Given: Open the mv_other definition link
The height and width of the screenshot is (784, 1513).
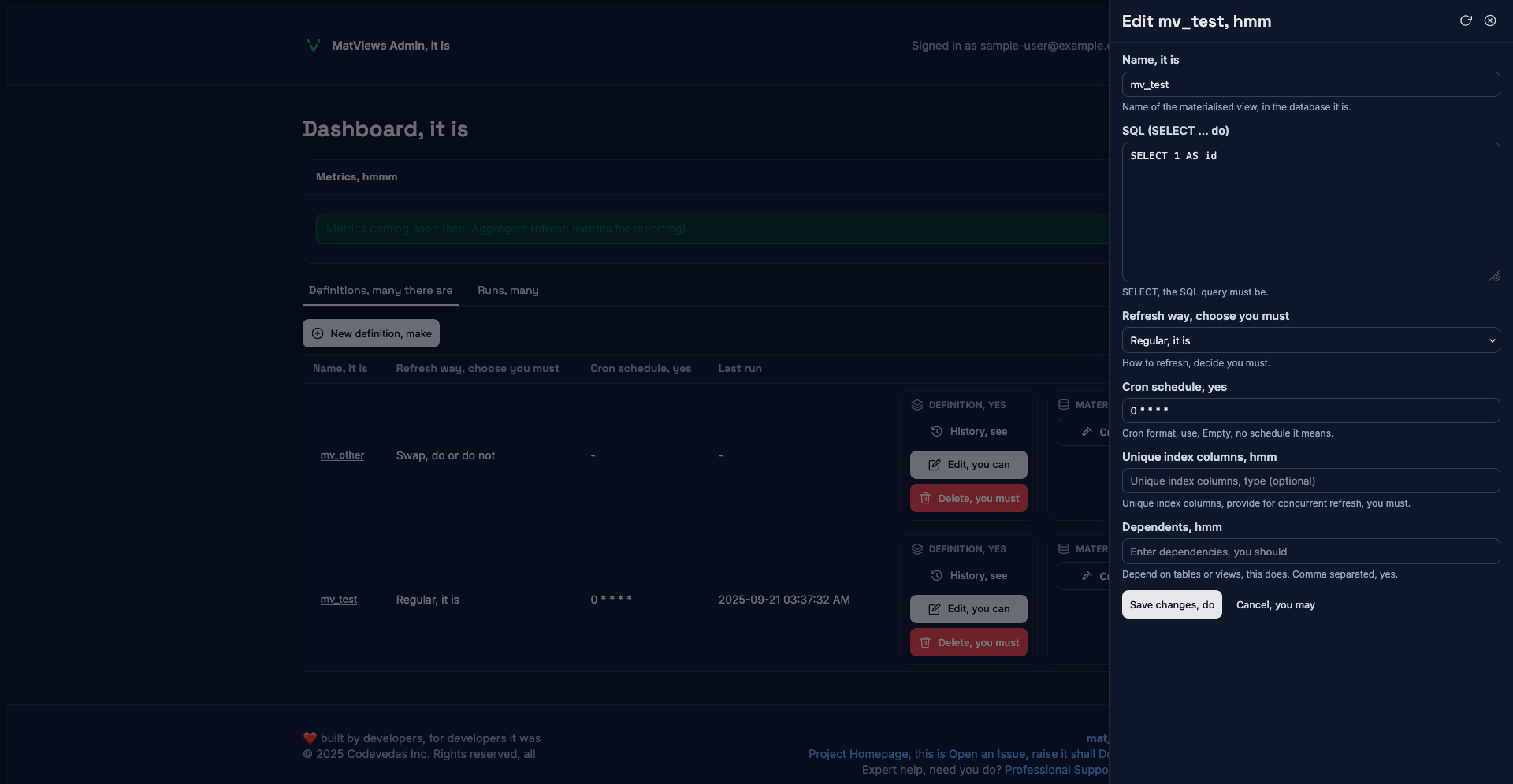Looking at the screenshot, I should 342,455.
